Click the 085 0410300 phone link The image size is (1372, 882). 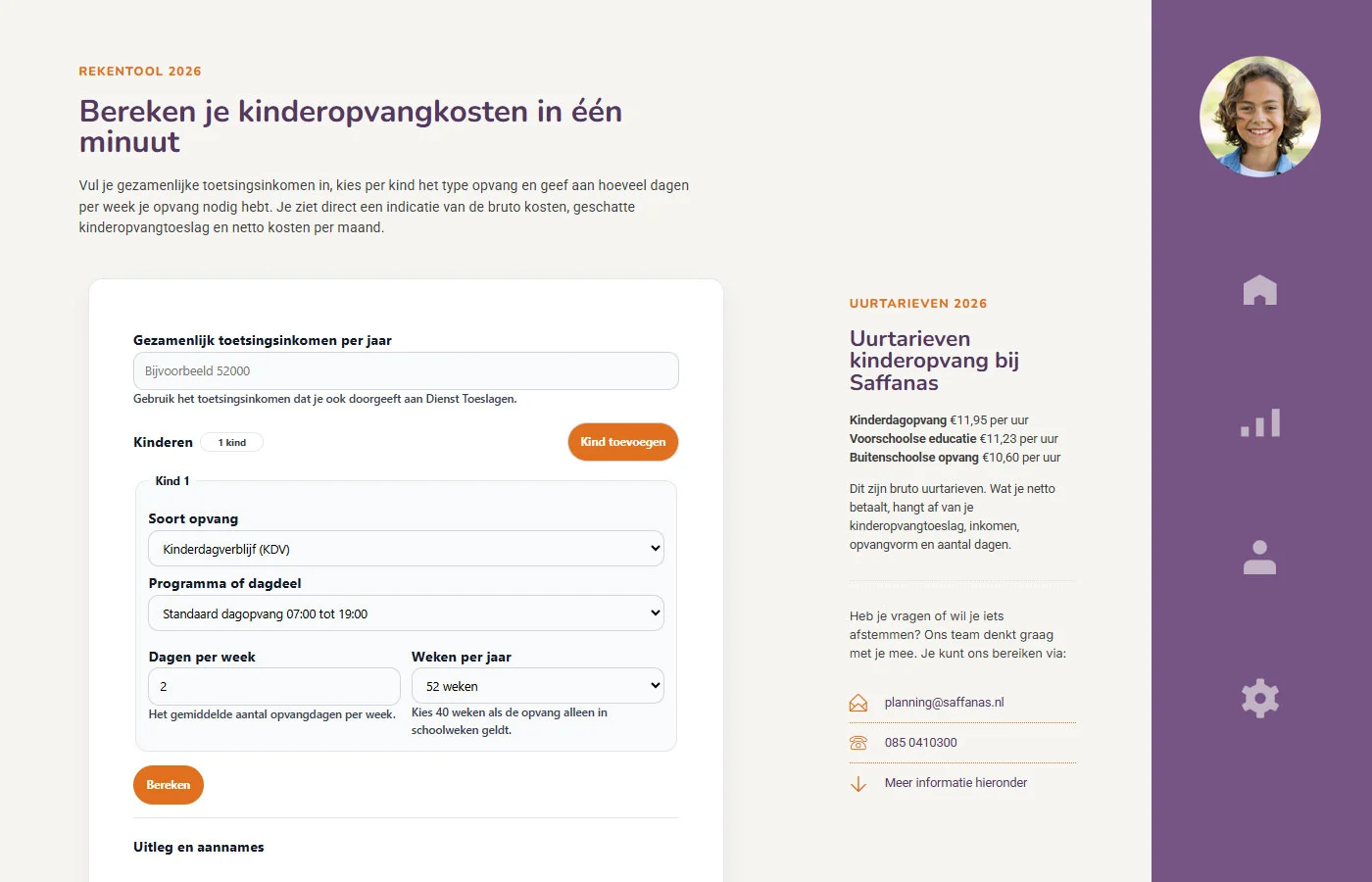(920, 743)
